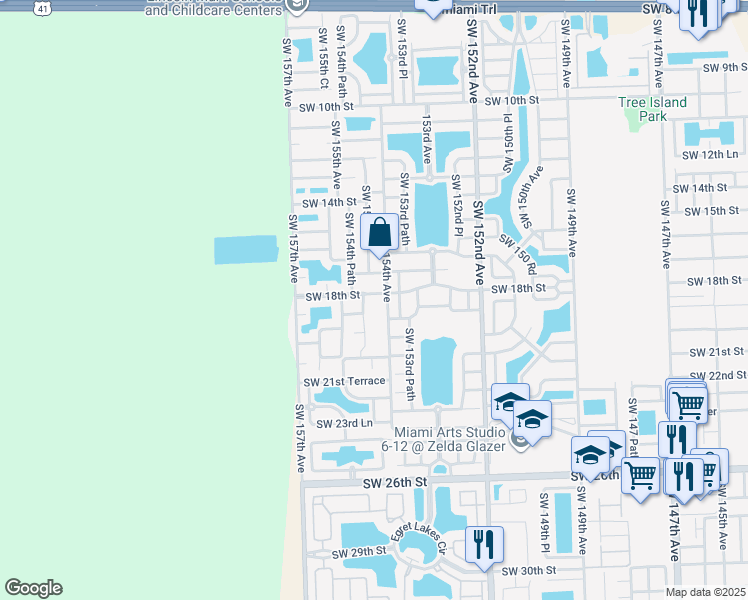The width and height of the screenshot is (748, 600).
Task: Click the SW 145th Ave label
Action: point(722,517)
